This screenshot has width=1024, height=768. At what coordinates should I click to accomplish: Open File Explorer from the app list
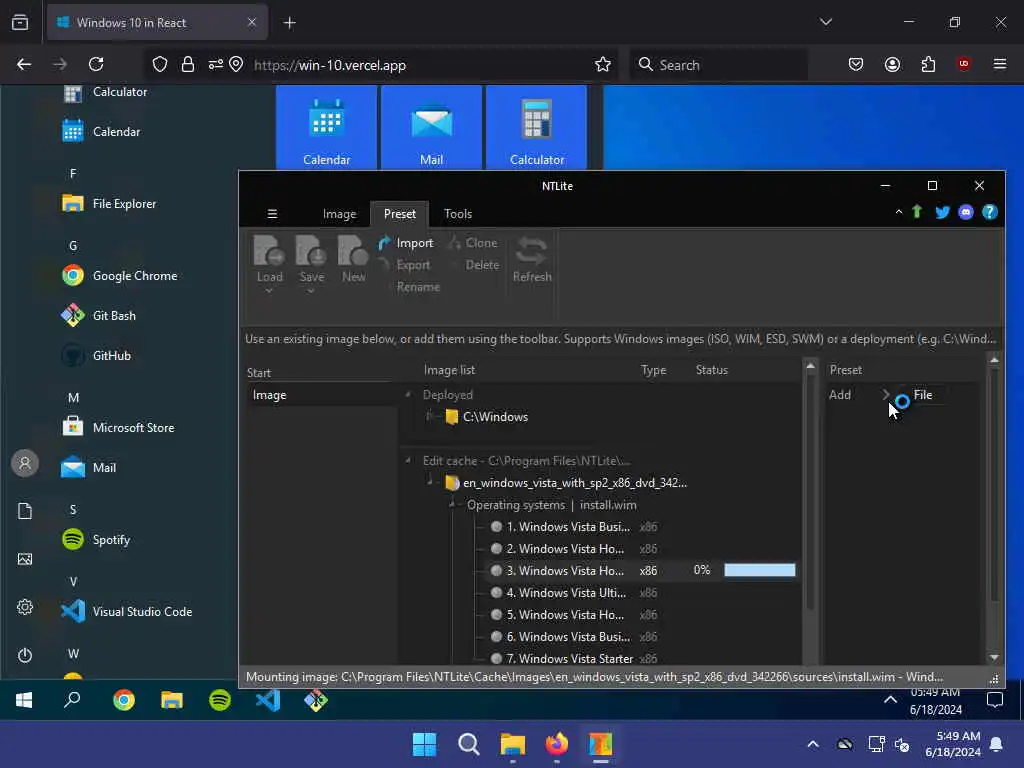pyautogui.click(x=109, y=204)
